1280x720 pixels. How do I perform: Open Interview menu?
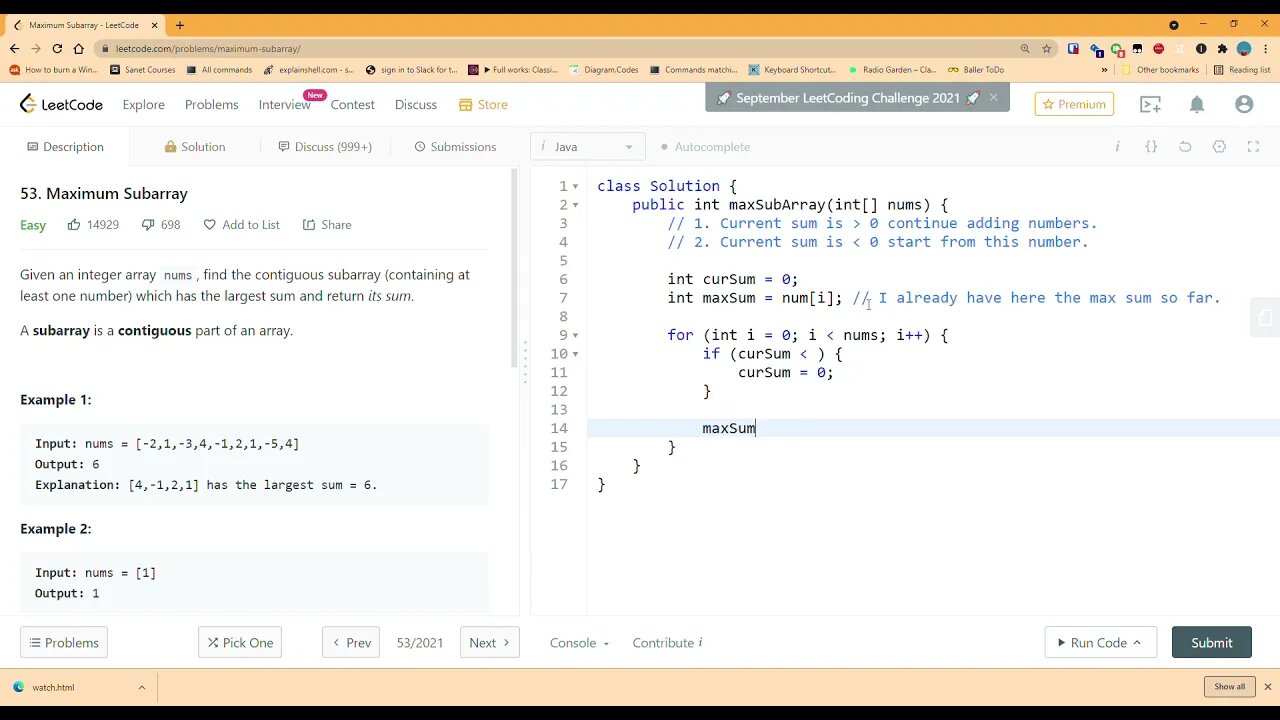pyautogui.click(x=284, y=104)
